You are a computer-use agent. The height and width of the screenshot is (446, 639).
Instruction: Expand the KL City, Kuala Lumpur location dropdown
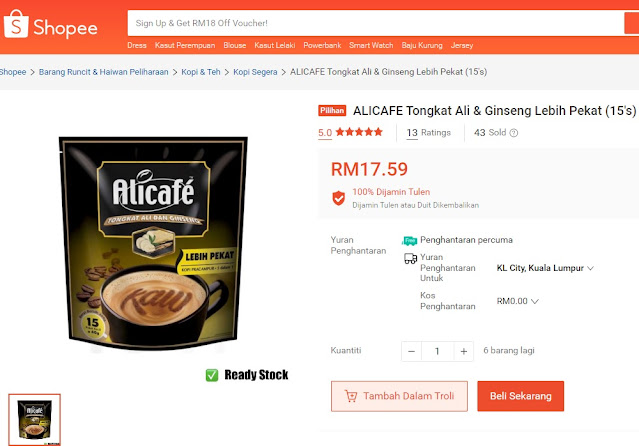545,268
